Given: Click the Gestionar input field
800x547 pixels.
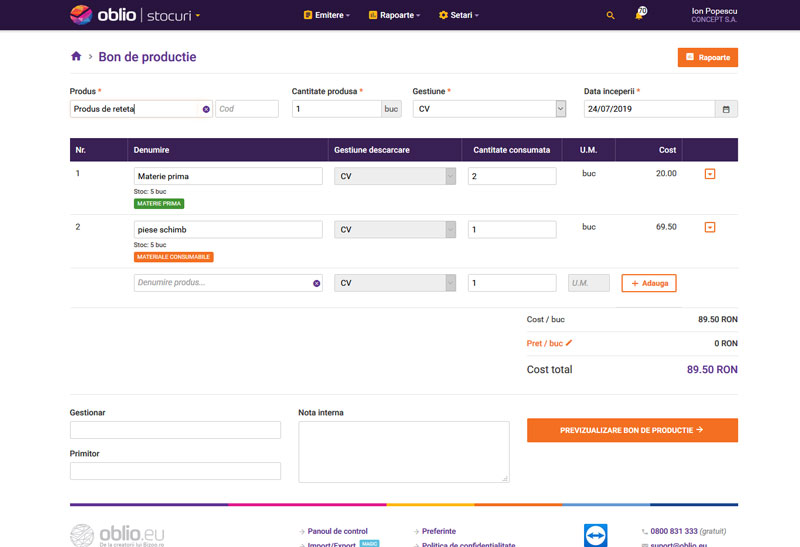Looking at the screenshot, I should pyautogui.click(x=175, y=430).
